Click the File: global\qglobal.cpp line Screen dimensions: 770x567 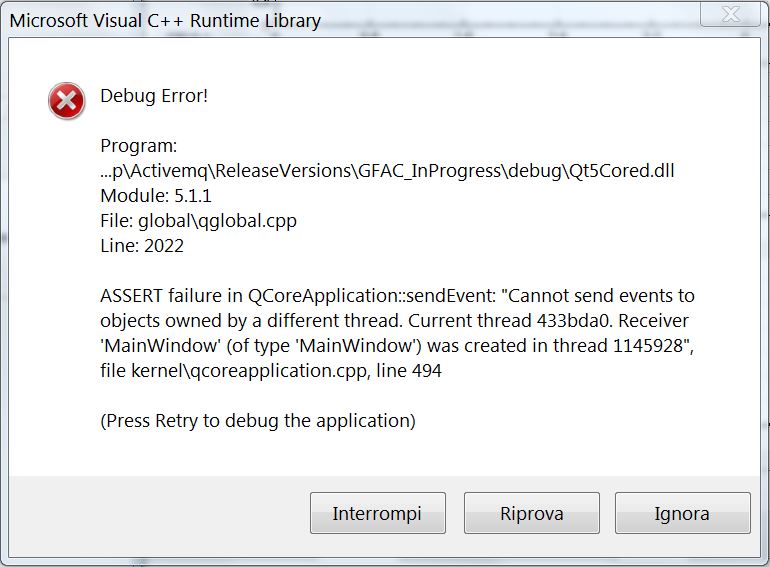198,221
